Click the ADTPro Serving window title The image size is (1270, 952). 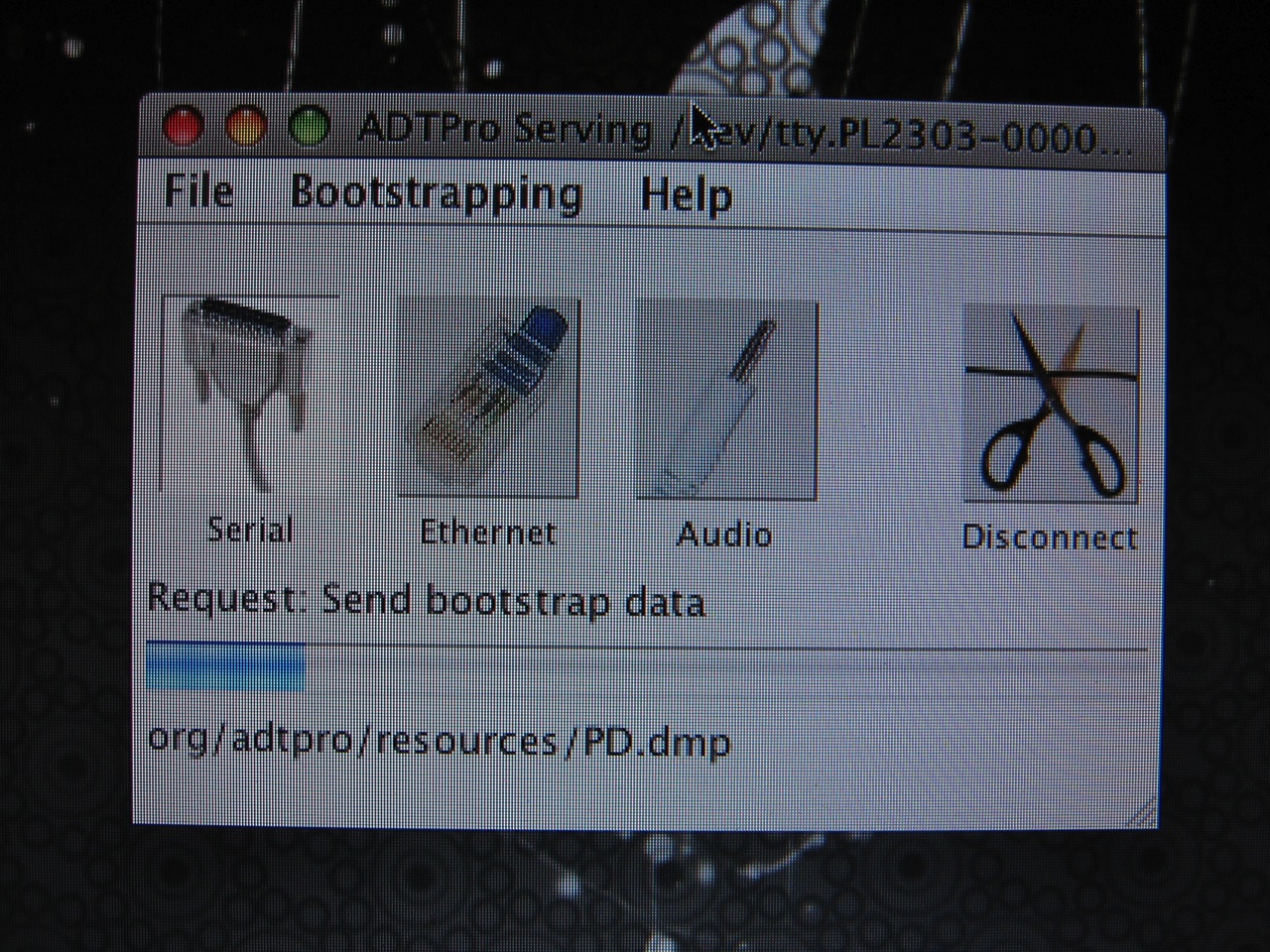pyautogui.click(x=744, y=133)
